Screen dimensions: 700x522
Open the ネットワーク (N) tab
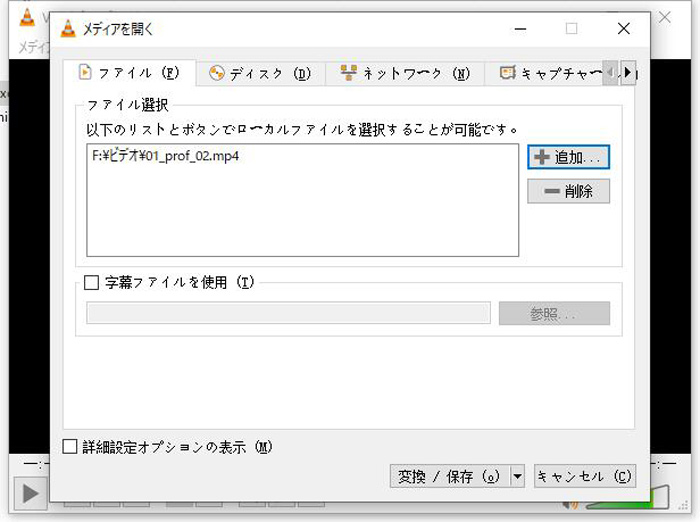click(x=405, y=74)
